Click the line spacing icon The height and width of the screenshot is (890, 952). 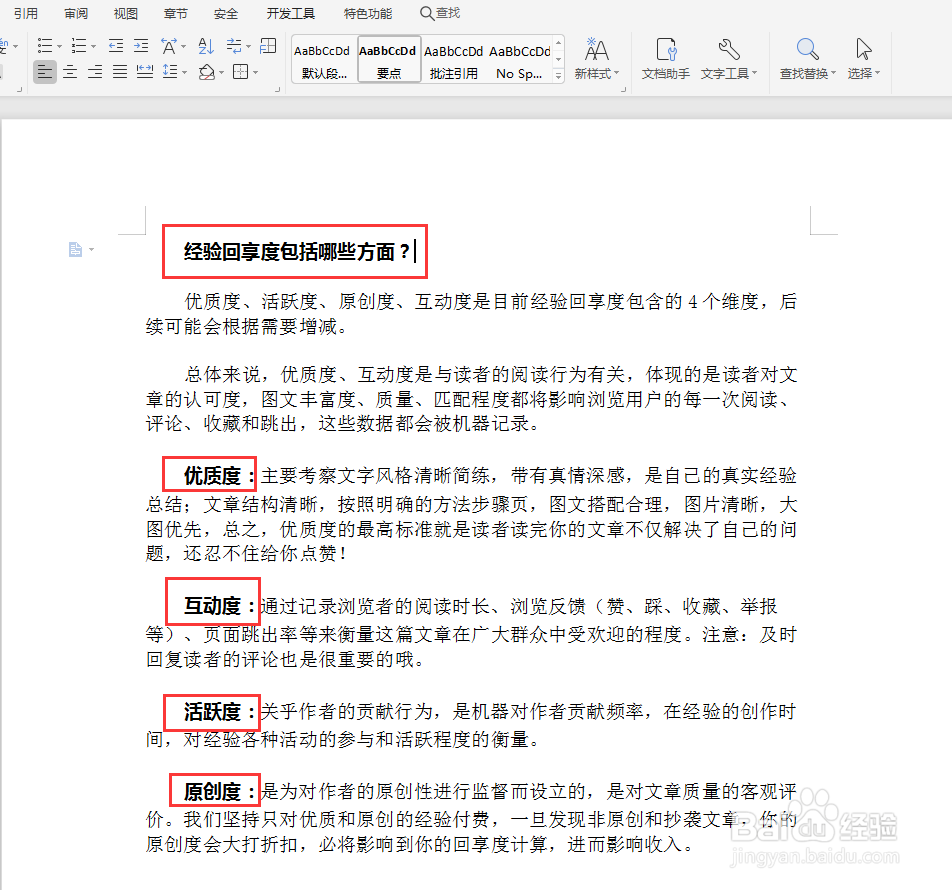coord(169,72)
